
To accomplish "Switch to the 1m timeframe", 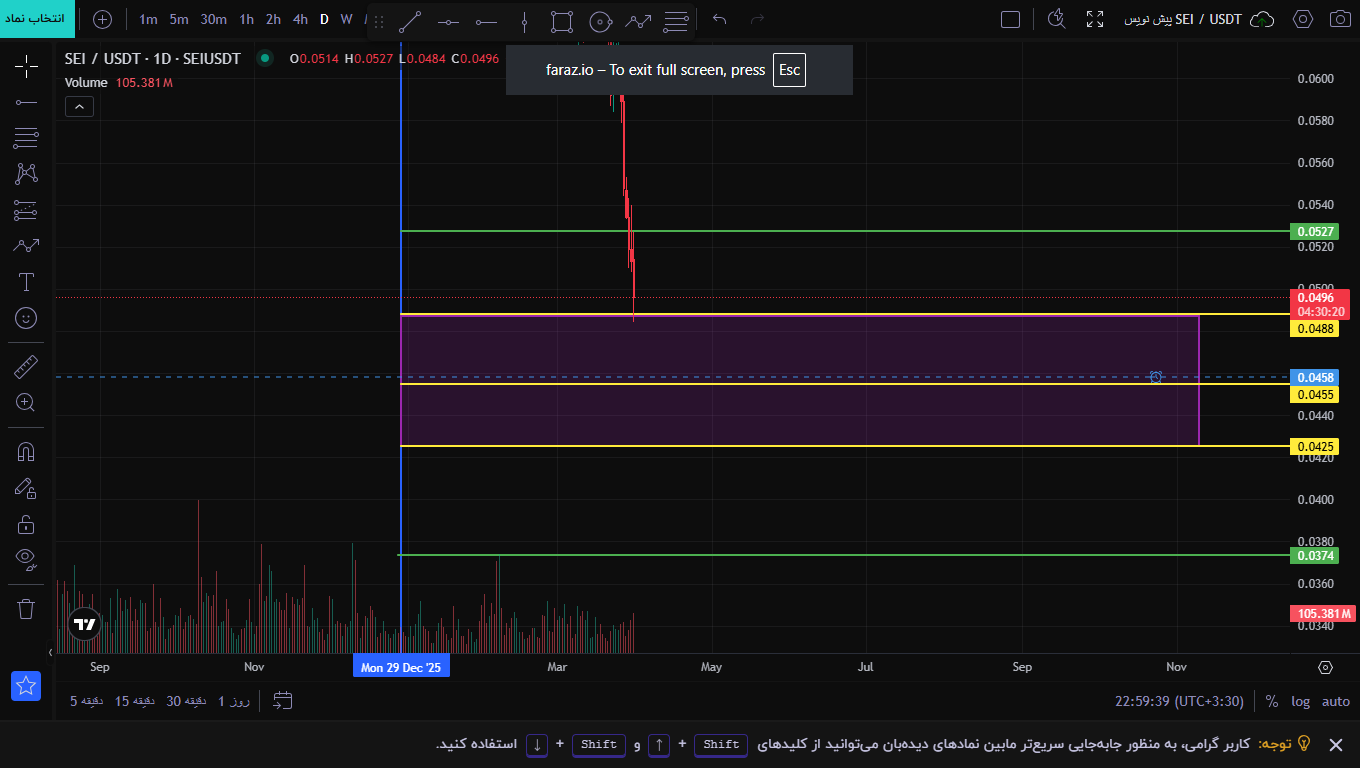I will point(148,19).
